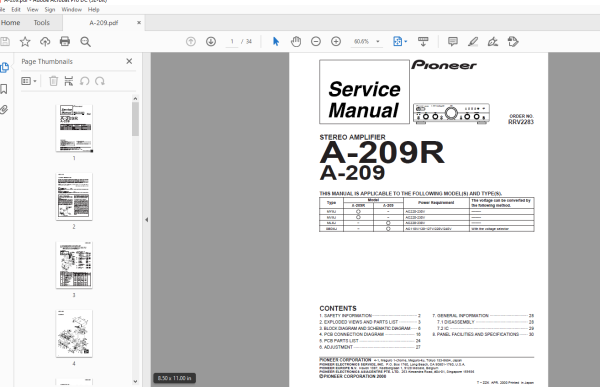Click the zoom in plus button
The width and height of the screenshot is (600, 387).
(x=336, y=41)
